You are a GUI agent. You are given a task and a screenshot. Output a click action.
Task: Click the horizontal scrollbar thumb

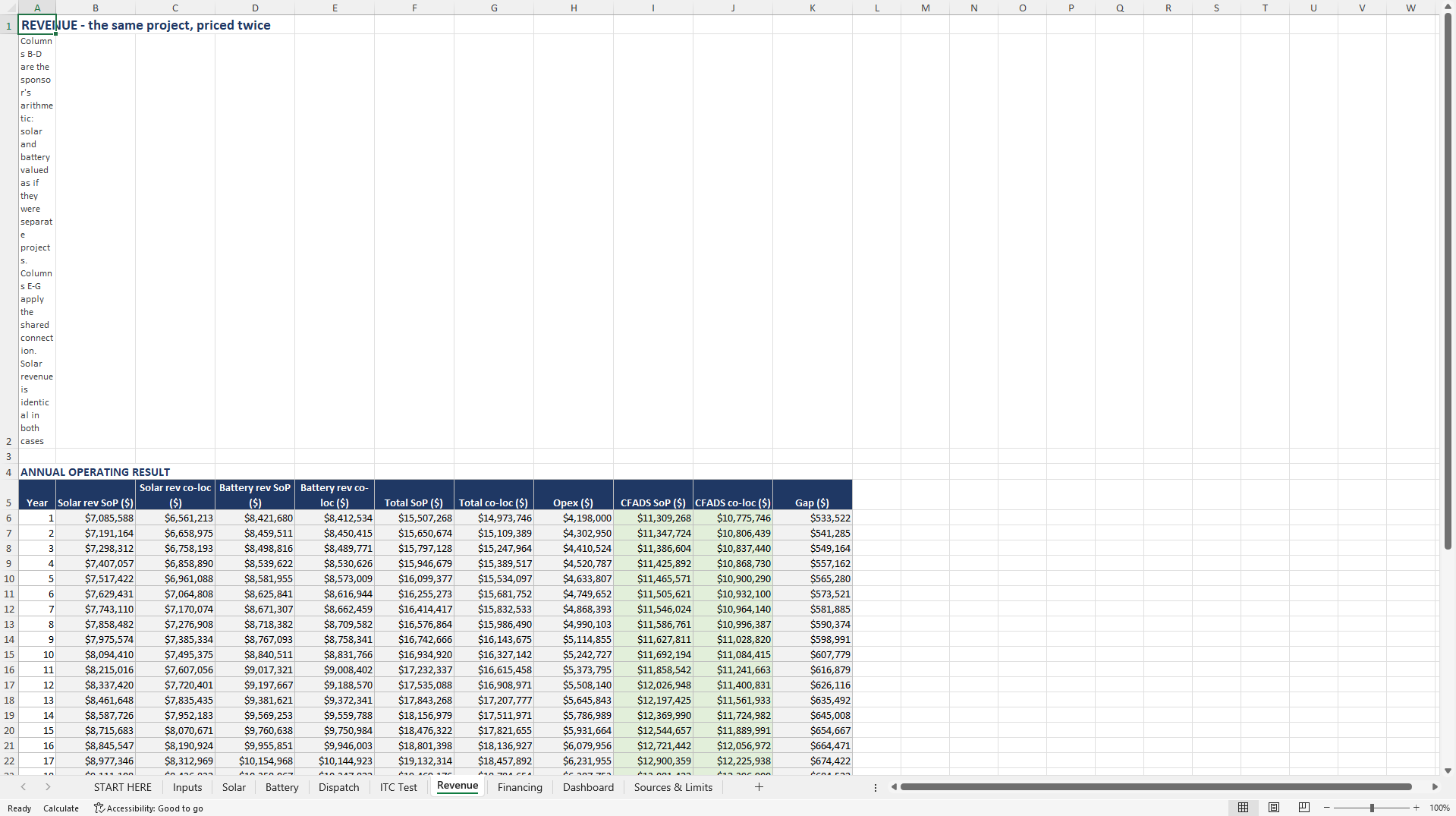[1156, 787]
